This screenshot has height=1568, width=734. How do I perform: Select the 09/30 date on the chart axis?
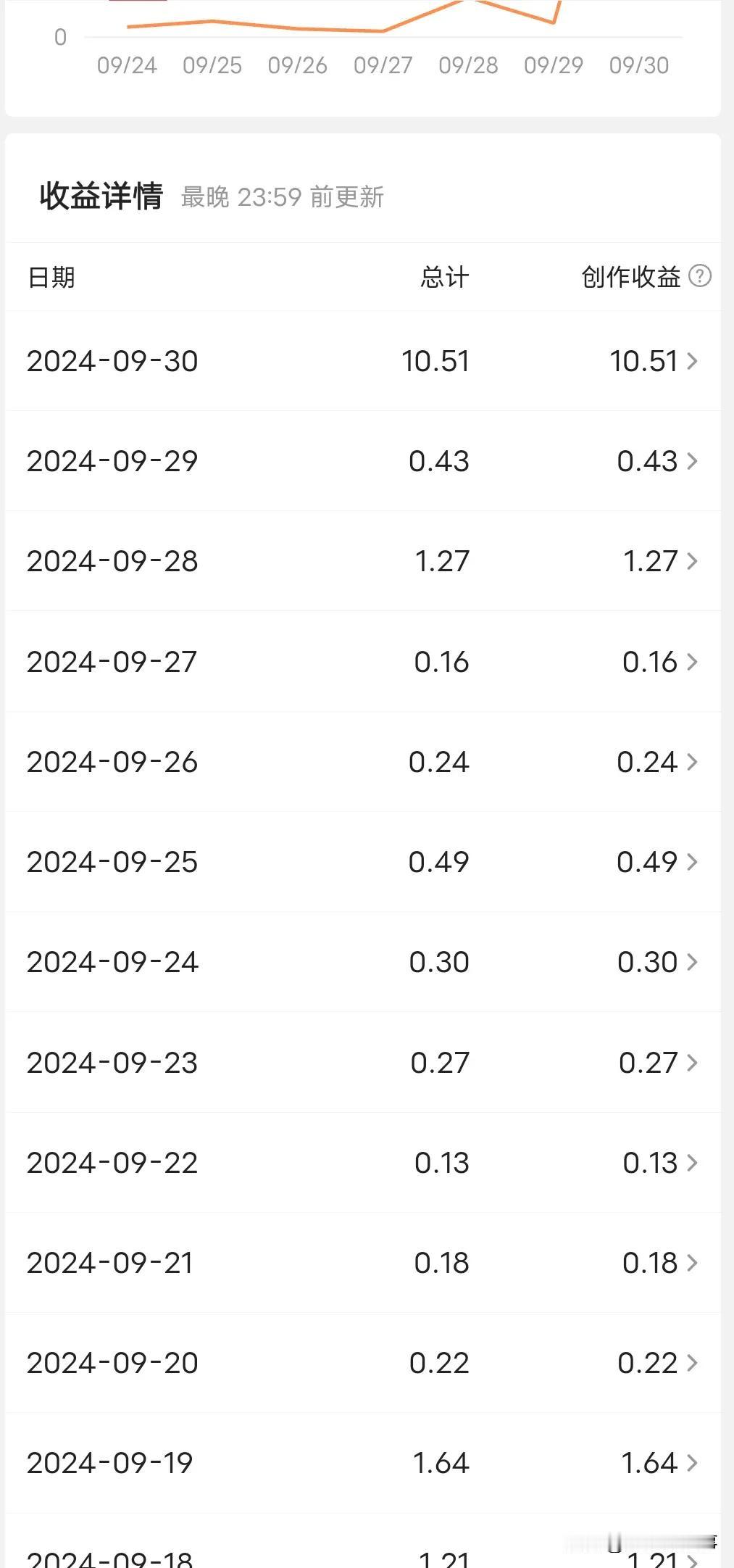pos(639,65)
